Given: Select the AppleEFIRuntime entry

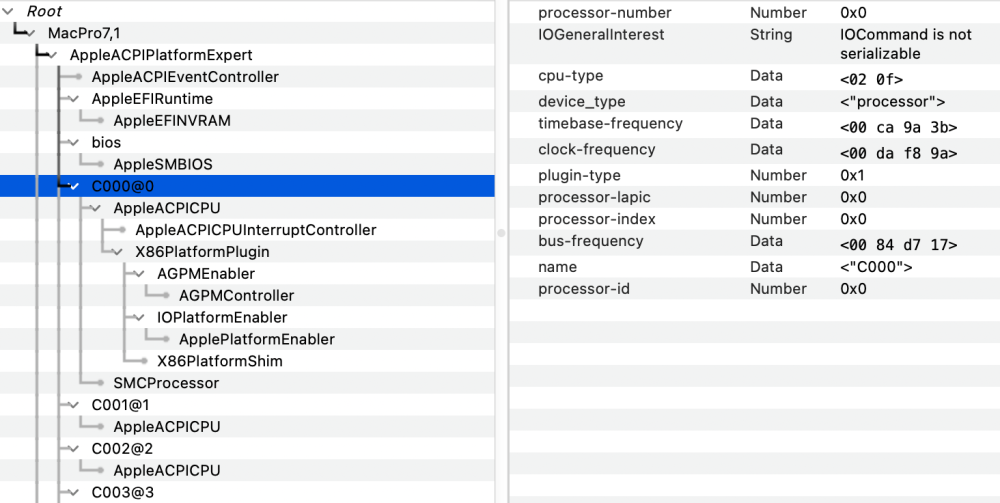Looking at the screenshot, I should (152, 99).
